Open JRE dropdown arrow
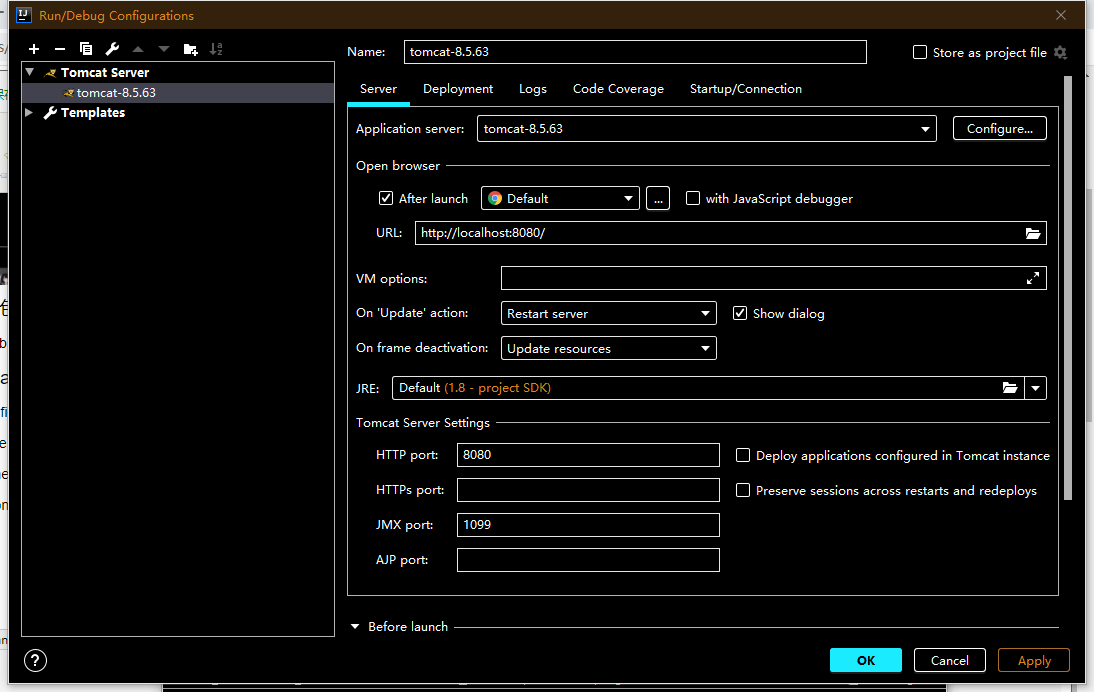Viewport: 1094px width, 692px height. (1035, 388)
